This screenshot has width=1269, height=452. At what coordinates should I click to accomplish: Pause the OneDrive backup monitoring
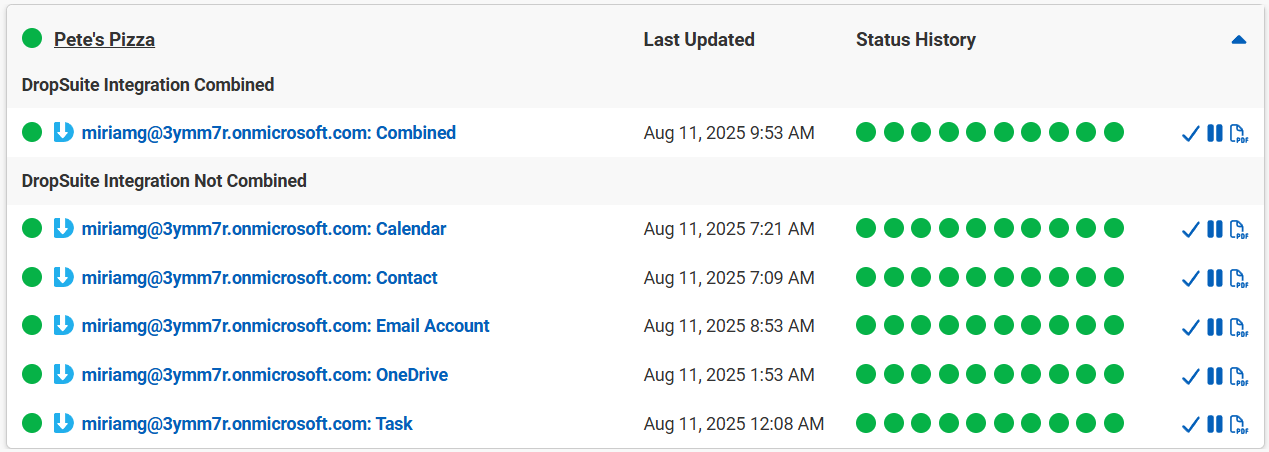pyautogui.click(x=1215, y=376)
